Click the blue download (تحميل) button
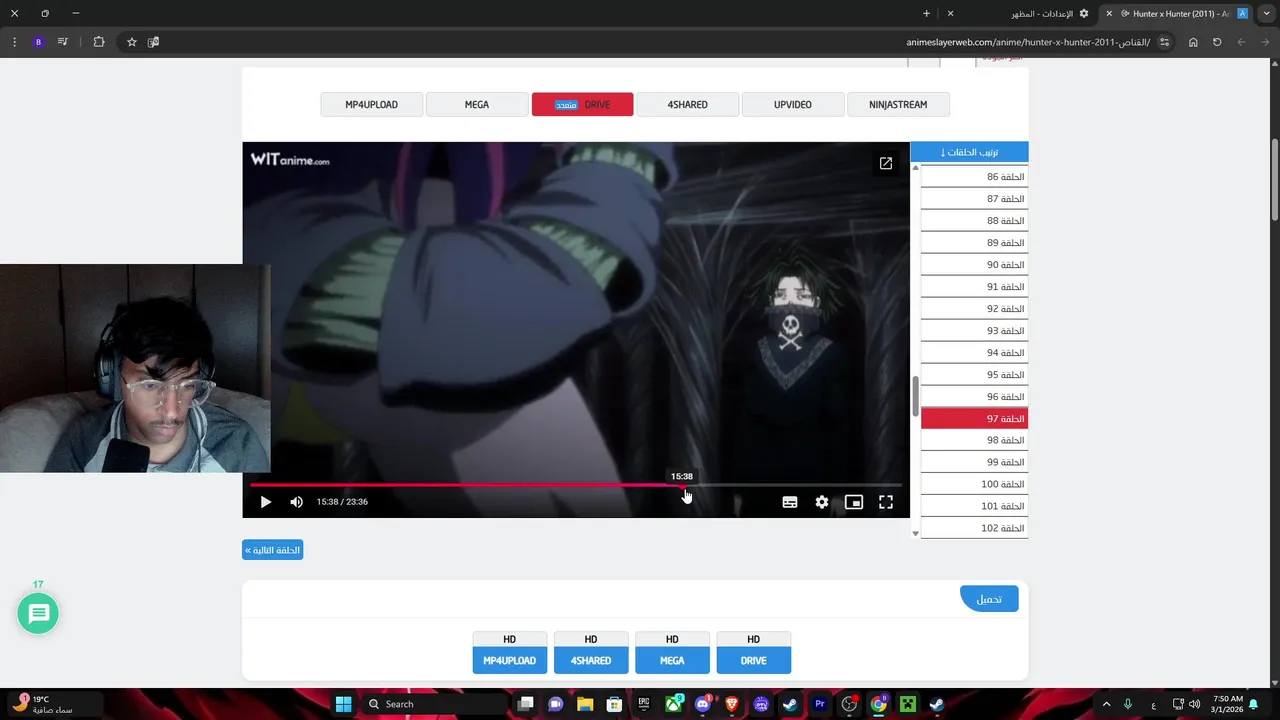The width and height of the screenshot is (1280, 720). click(x=989, y=599)
